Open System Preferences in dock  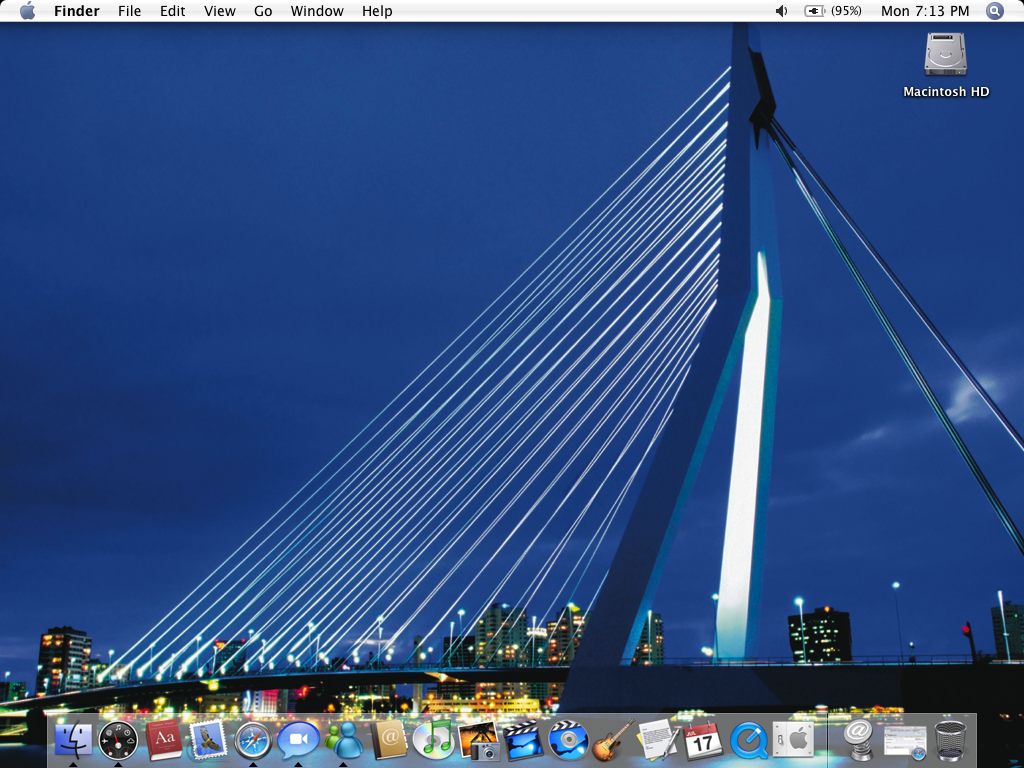(793, 741)
